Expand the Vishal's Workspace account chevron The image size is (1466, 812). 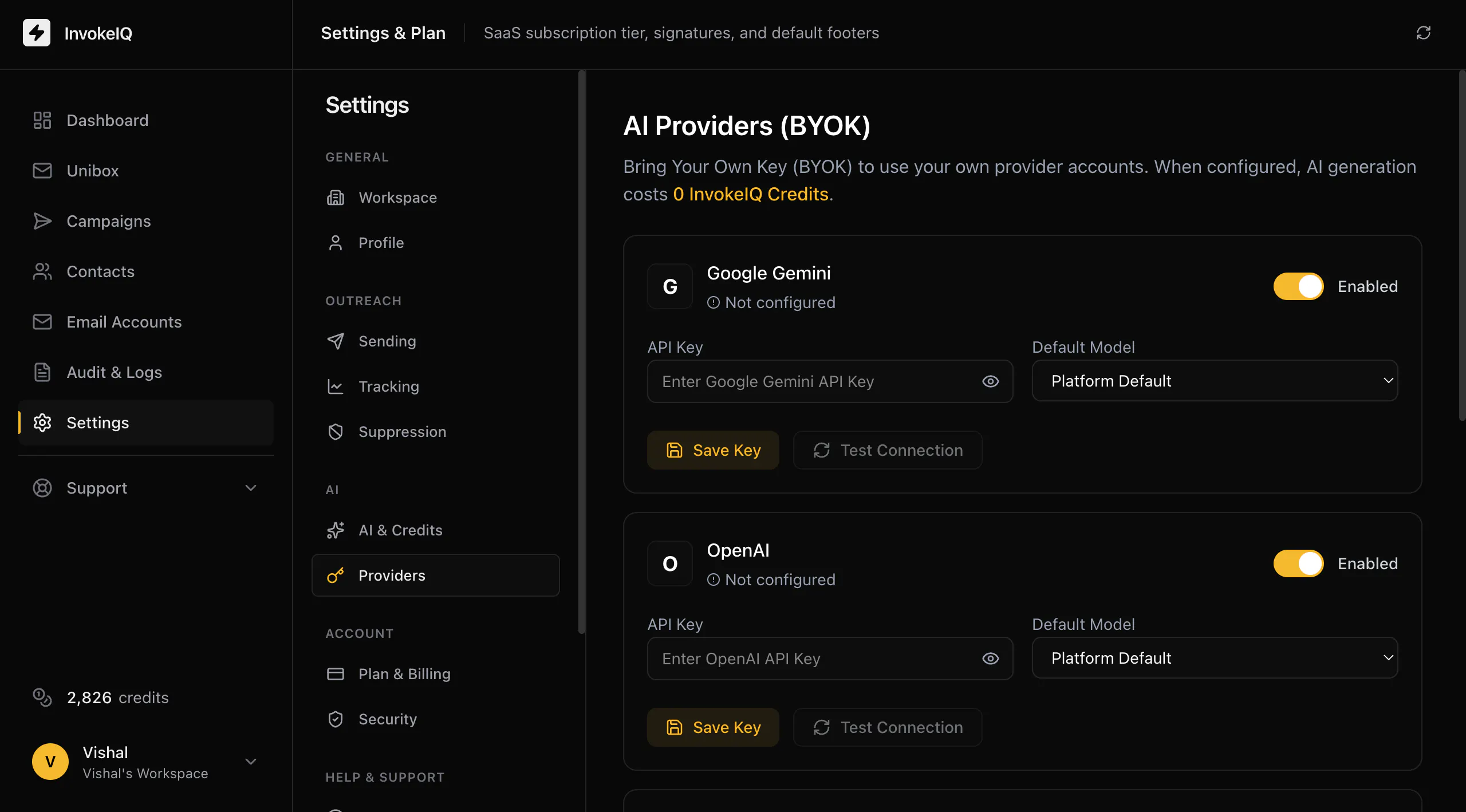click(x=251, y=762)
